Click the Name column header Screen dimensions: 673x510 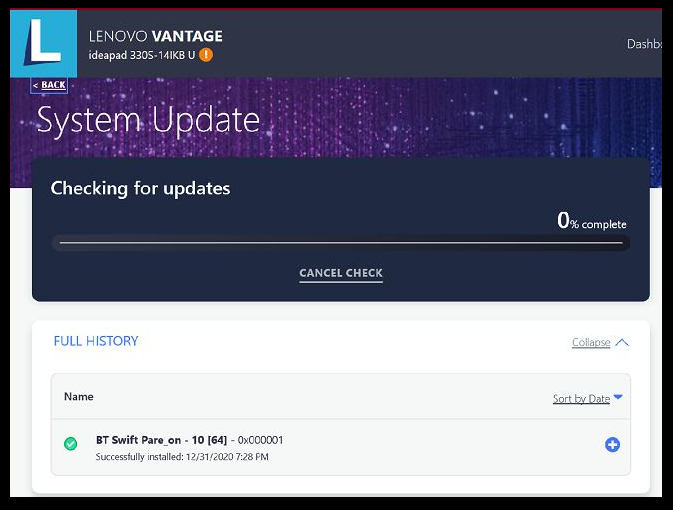(79, 396)
